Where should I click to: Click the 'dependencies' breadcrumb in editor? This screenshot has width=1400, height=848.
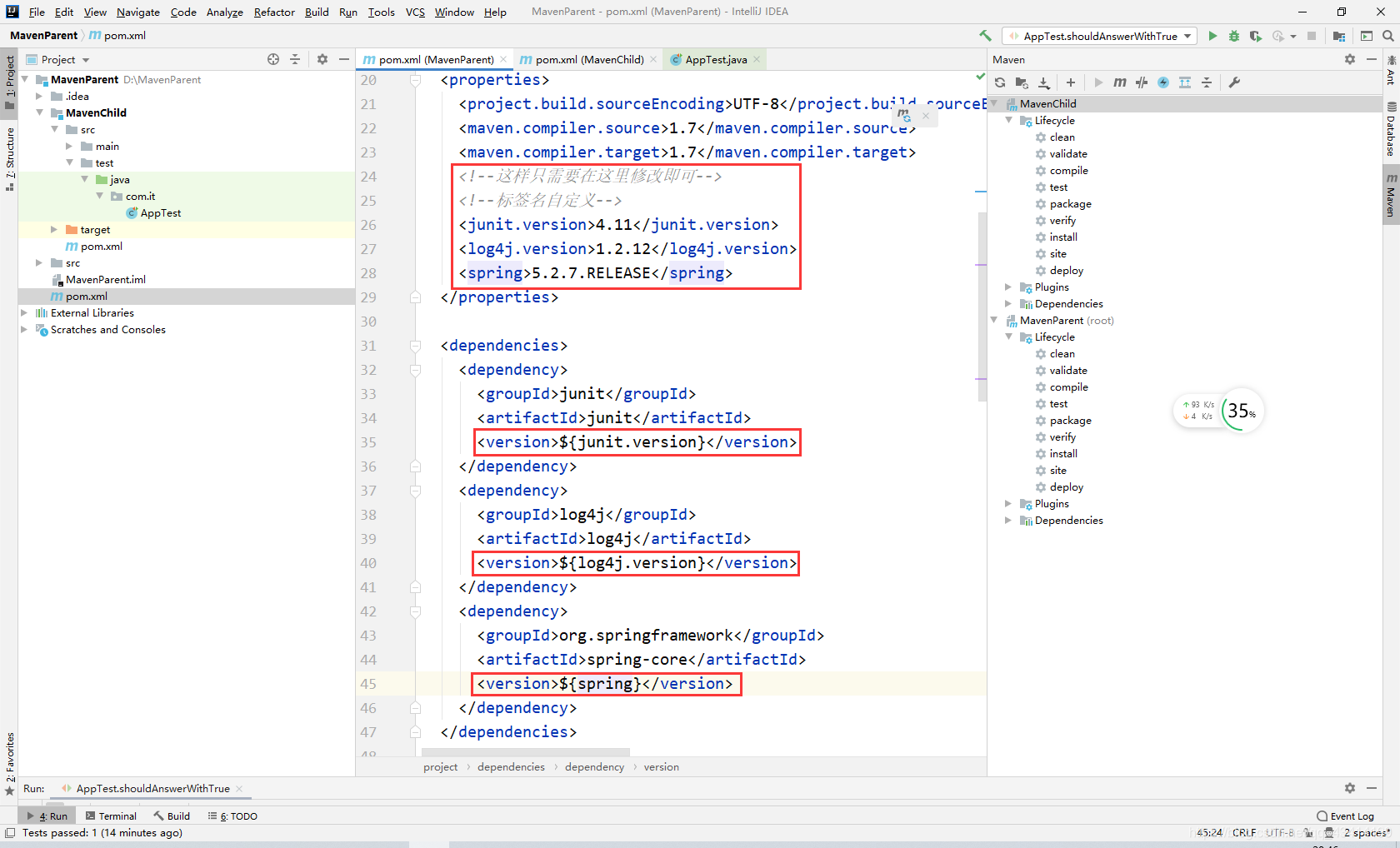511,767
